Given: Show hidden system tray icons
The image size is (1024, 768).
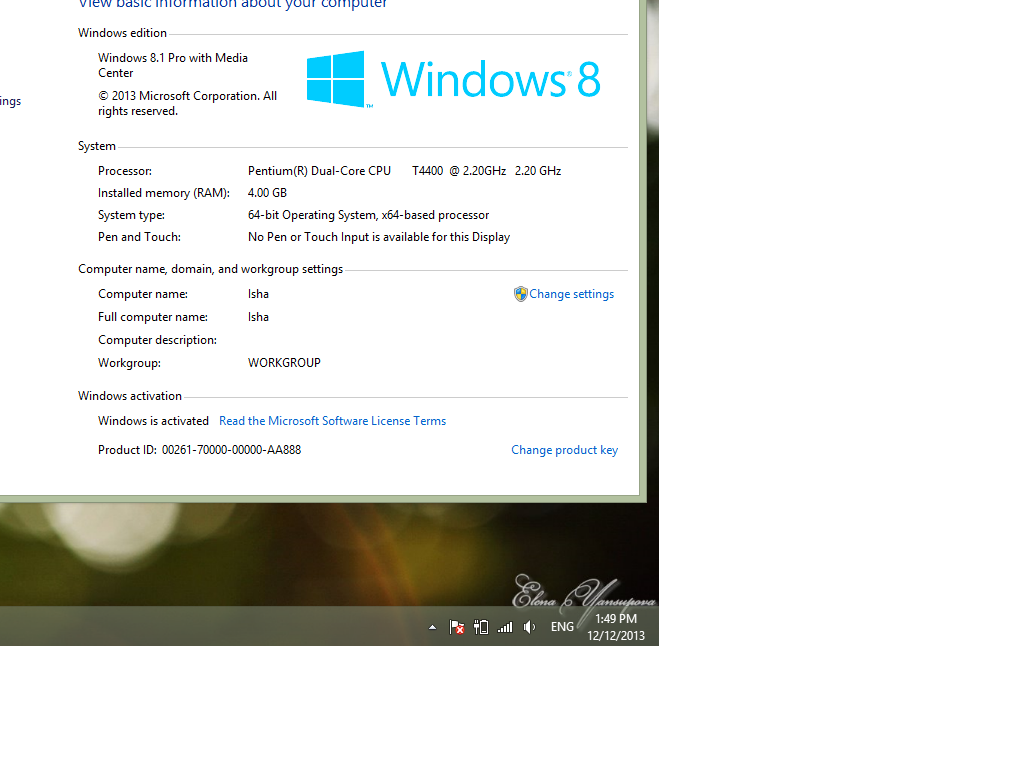Looking at the screenshot, I should pyautogui.click(x=432, y=627).
